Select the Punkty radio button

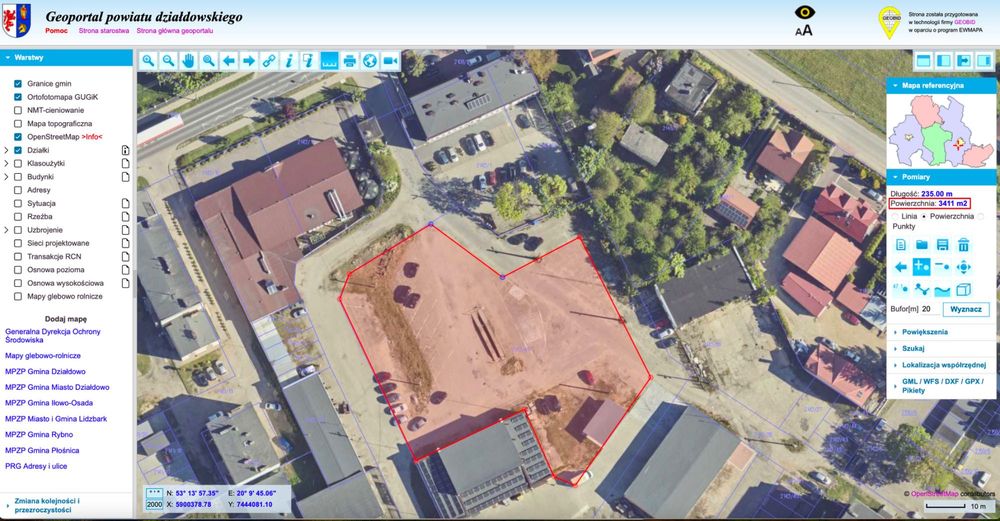click(981, 217)
